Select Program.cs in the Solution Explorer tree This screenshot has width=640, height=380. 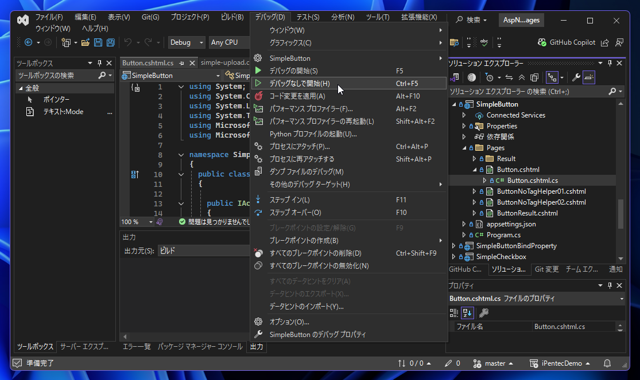point(503,235)
